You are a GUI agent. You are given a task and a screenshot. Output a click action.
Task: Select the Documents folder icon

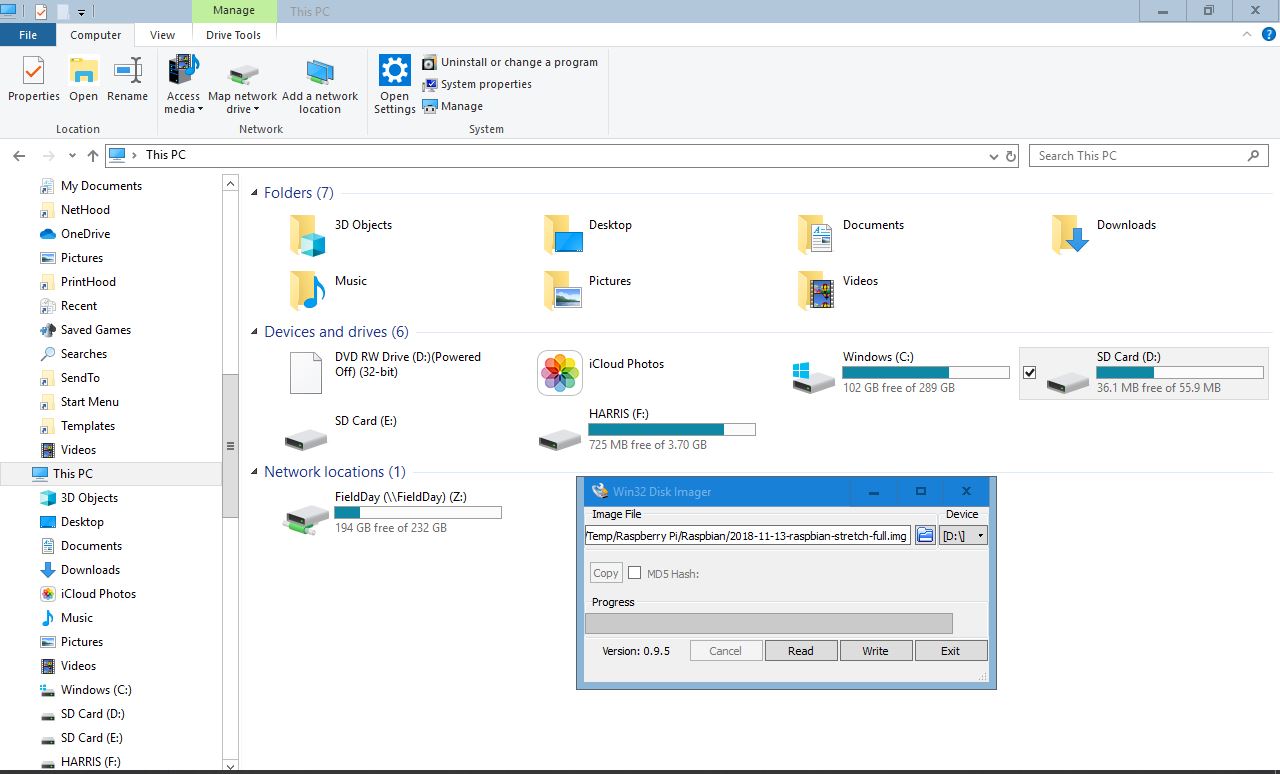(816, 235)
